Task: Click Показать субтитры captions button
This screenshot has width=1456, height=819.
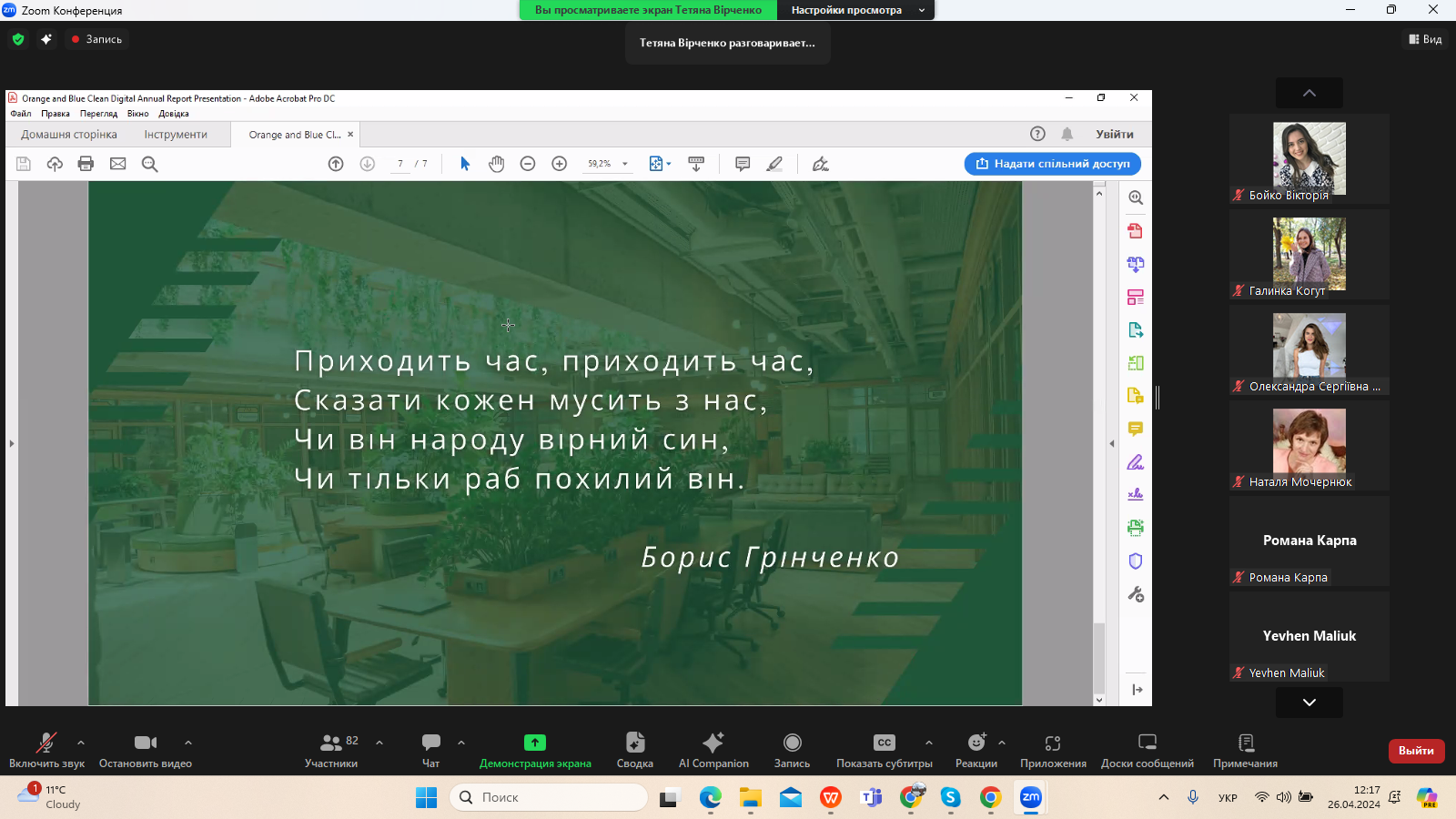Action: [x=884, y=750]
